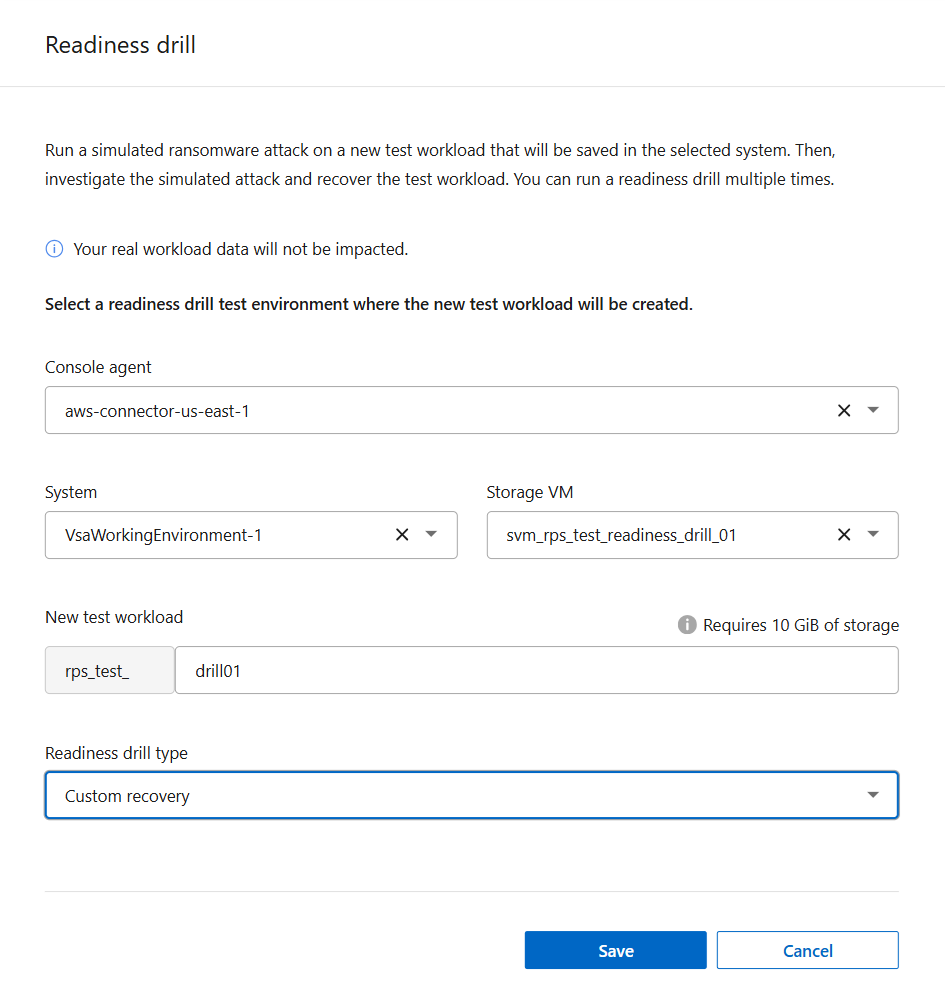Click the info icon near 'Requires 10 GiB of storage'
Image resolution: width=945 pixels, height=1004 pixels.
click(687, 624)
